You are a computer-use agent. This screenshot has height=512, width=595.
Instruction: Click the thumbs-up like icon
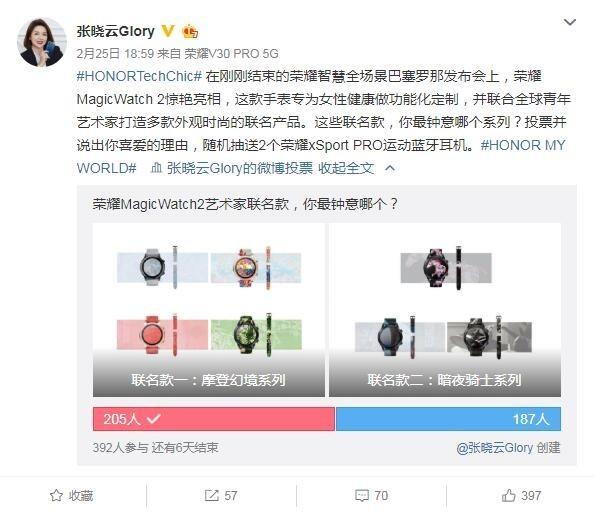(508, 495)
